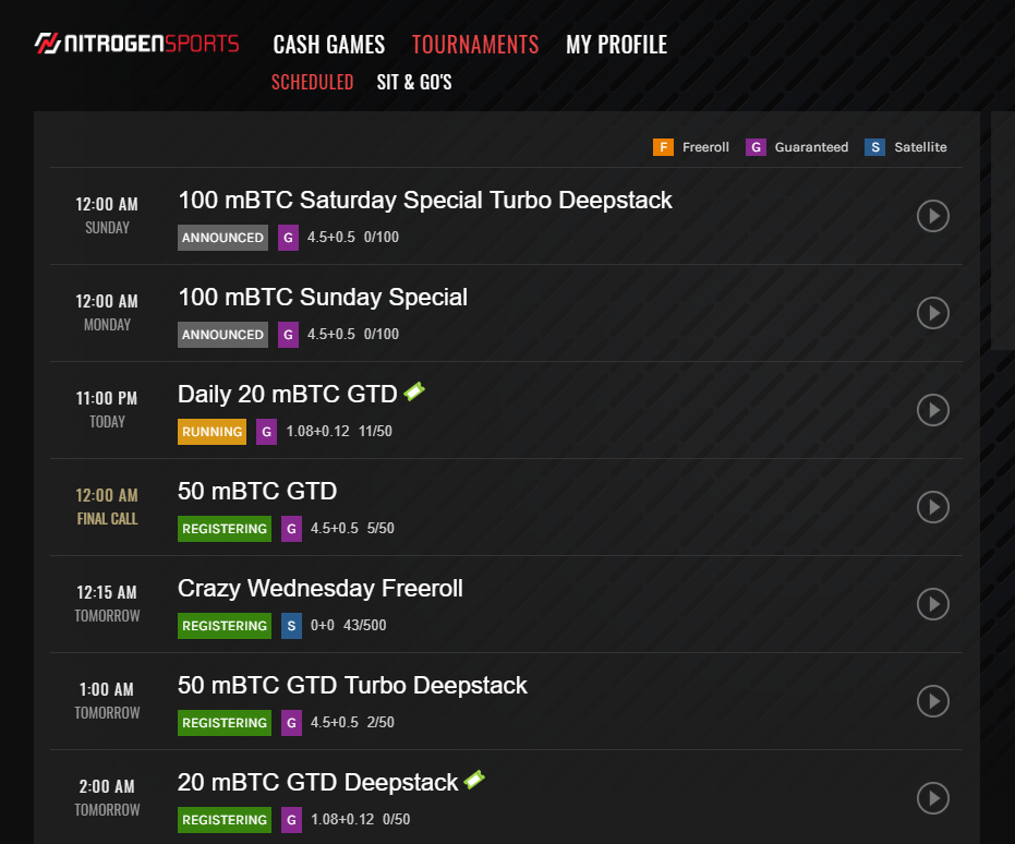Go to Cash Games menu
This screenshot has width=1015, height=844.
[329, 44]
